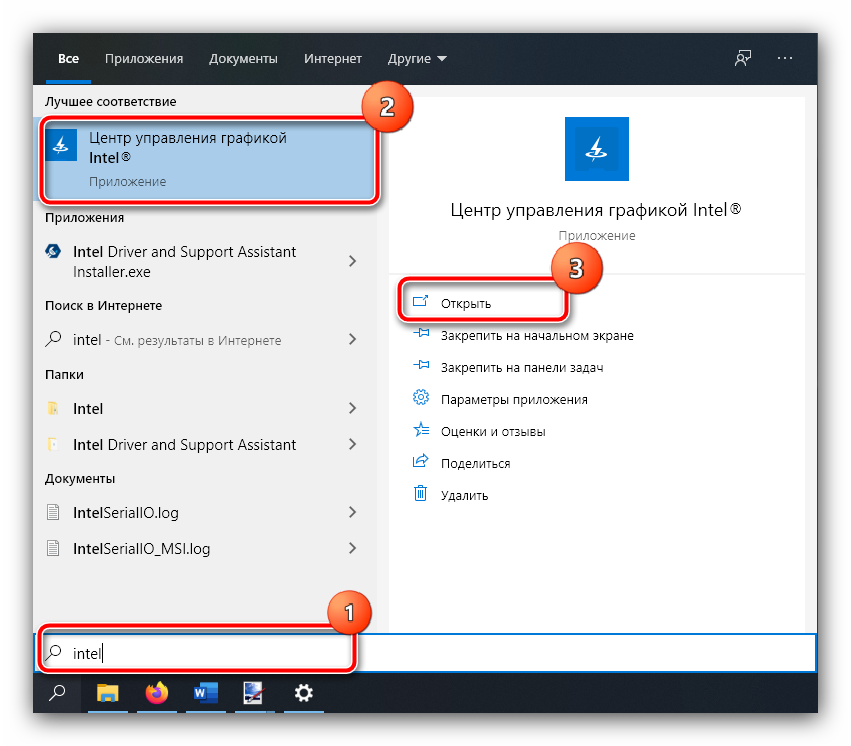This screenshot has height=746, width=851.
Task: Open File Explorer from the taskbar
Action: 107,693
